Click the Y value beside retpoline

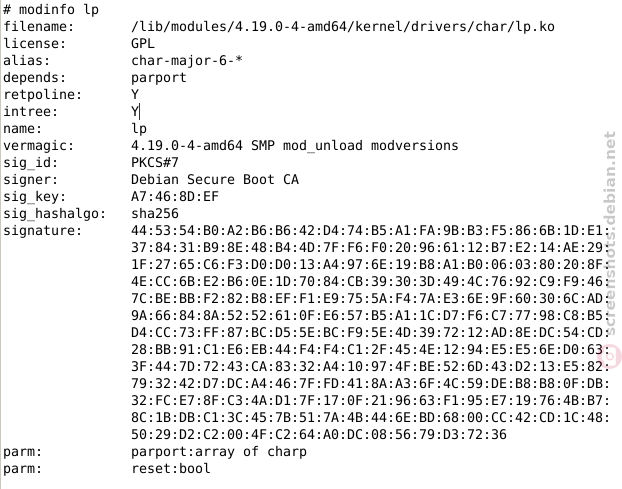(x=135, y=94)
